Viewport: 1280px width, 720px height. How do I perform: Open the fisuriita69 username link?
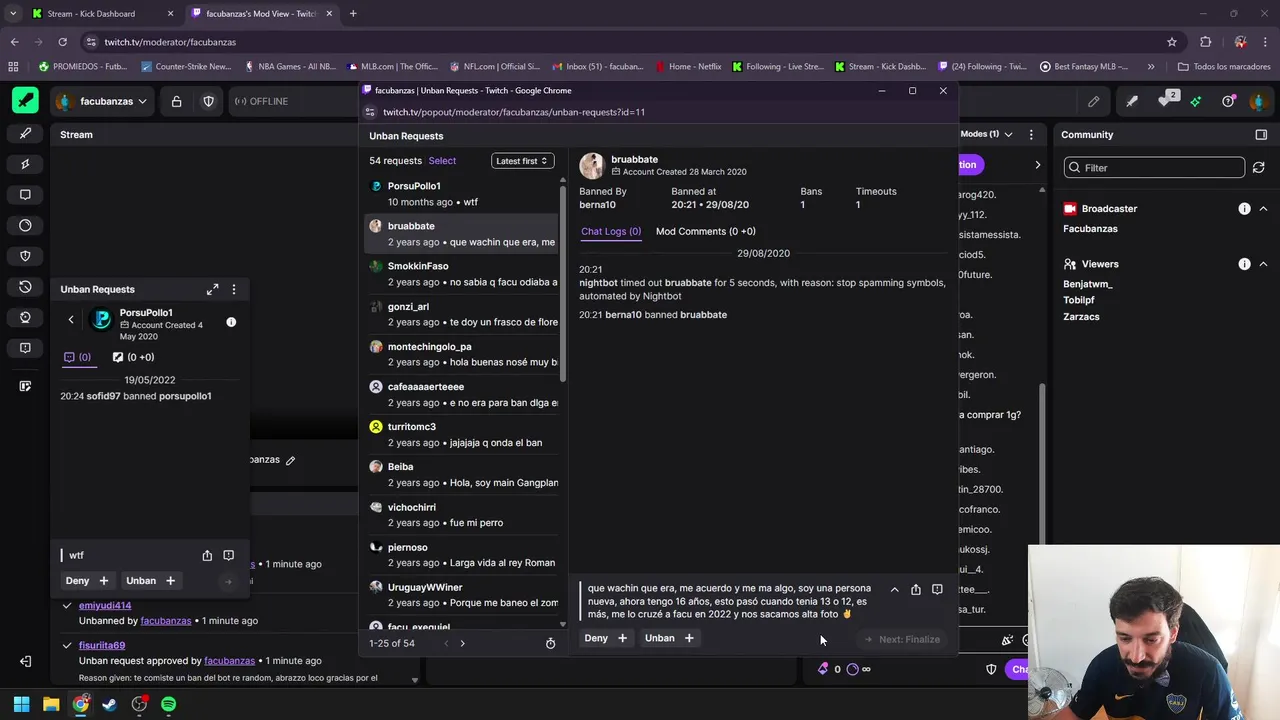click(x=102, y=645)
